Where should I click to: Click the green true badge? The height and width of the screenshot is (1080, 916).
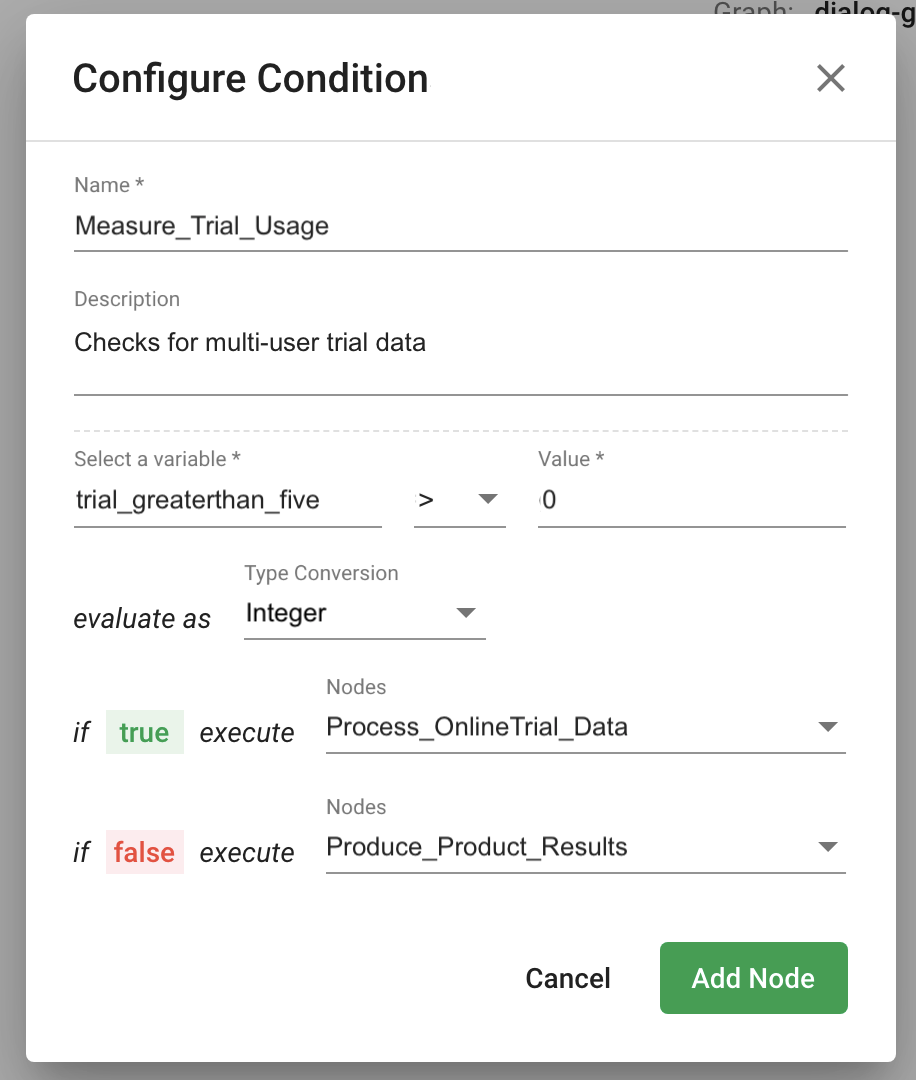(x=144, y=733)
